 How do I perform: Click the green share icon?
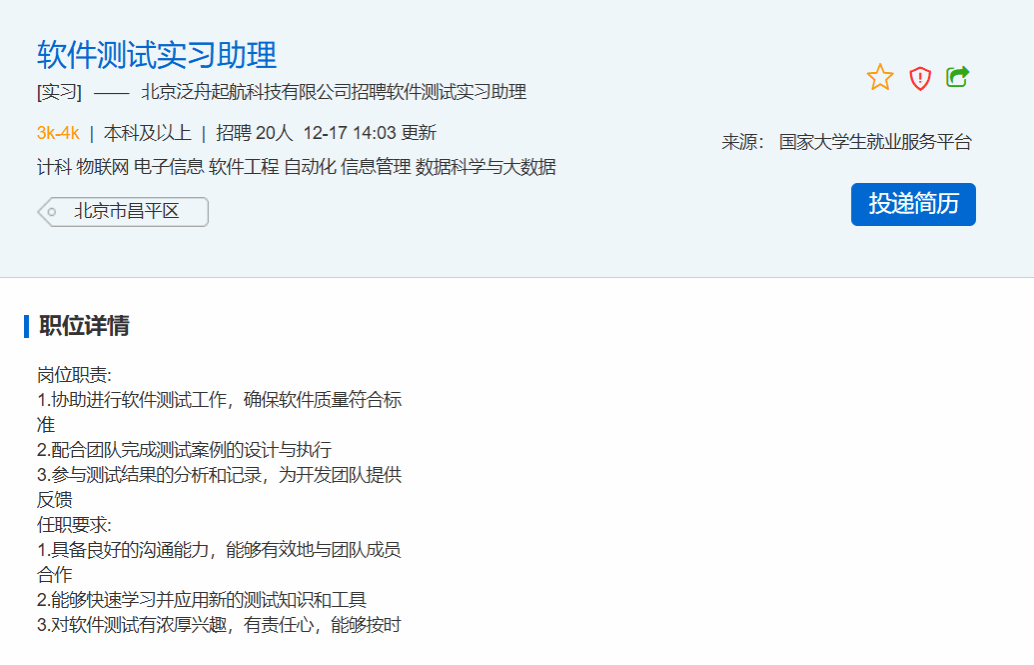pyautogui.click(x=958, y=77)
